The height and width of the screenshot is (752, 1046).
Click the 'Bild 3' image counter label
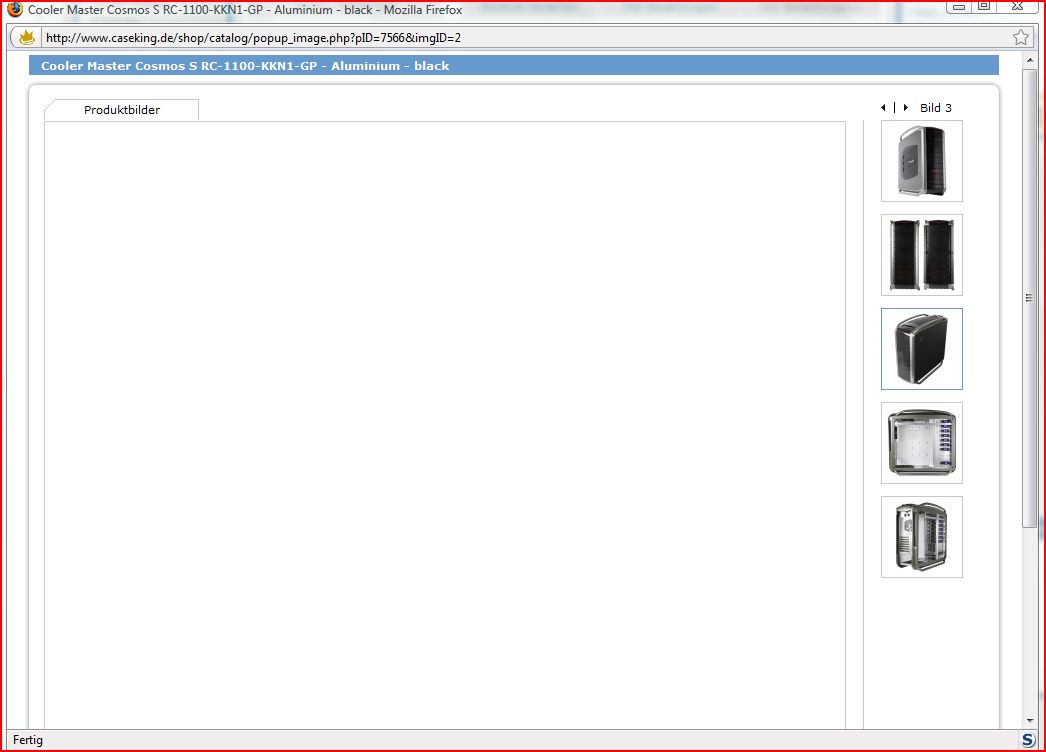click(935, 108)
